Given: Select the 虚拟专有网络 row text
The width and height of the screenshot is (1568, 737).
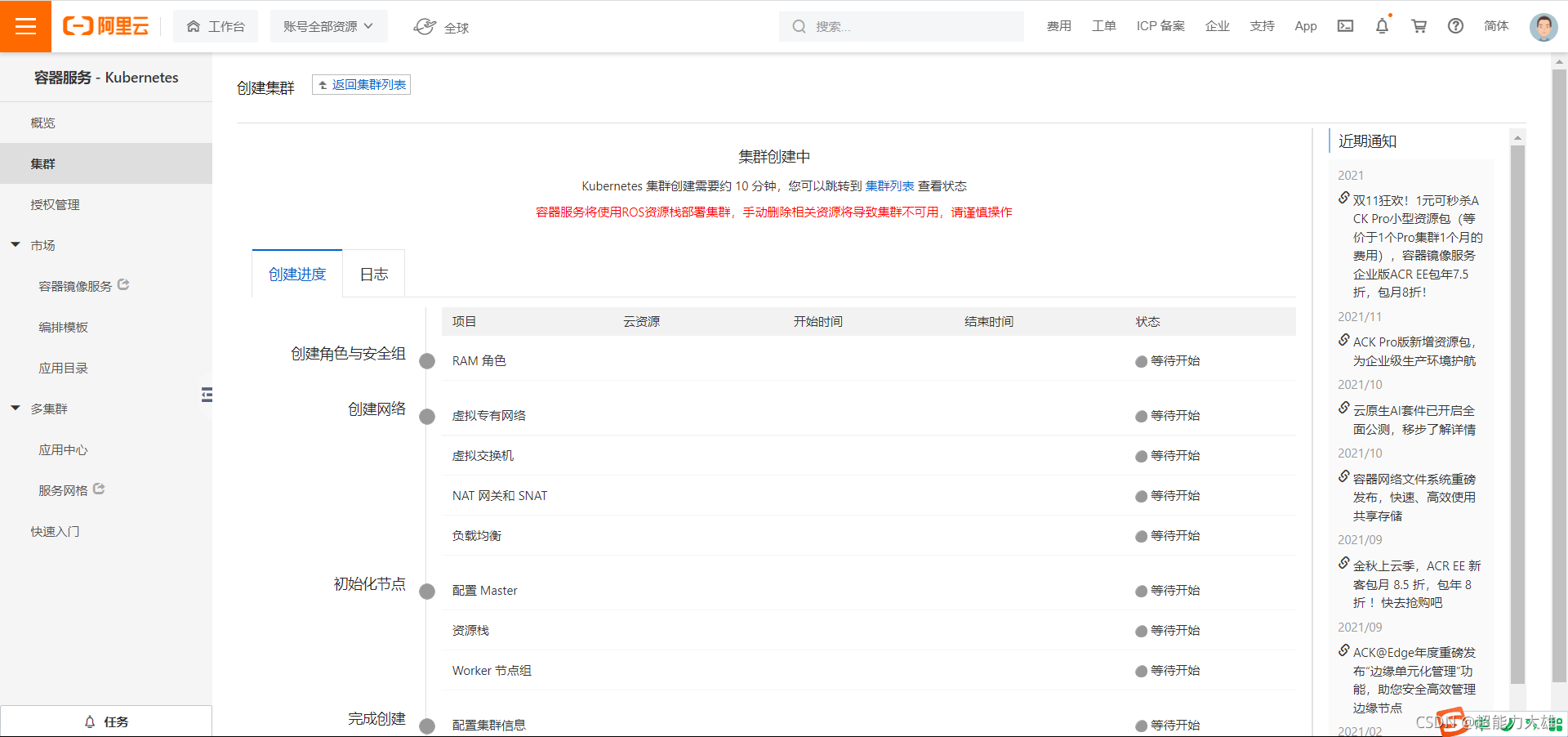Looking at the screenshot, I should click(x=489, y=415).
